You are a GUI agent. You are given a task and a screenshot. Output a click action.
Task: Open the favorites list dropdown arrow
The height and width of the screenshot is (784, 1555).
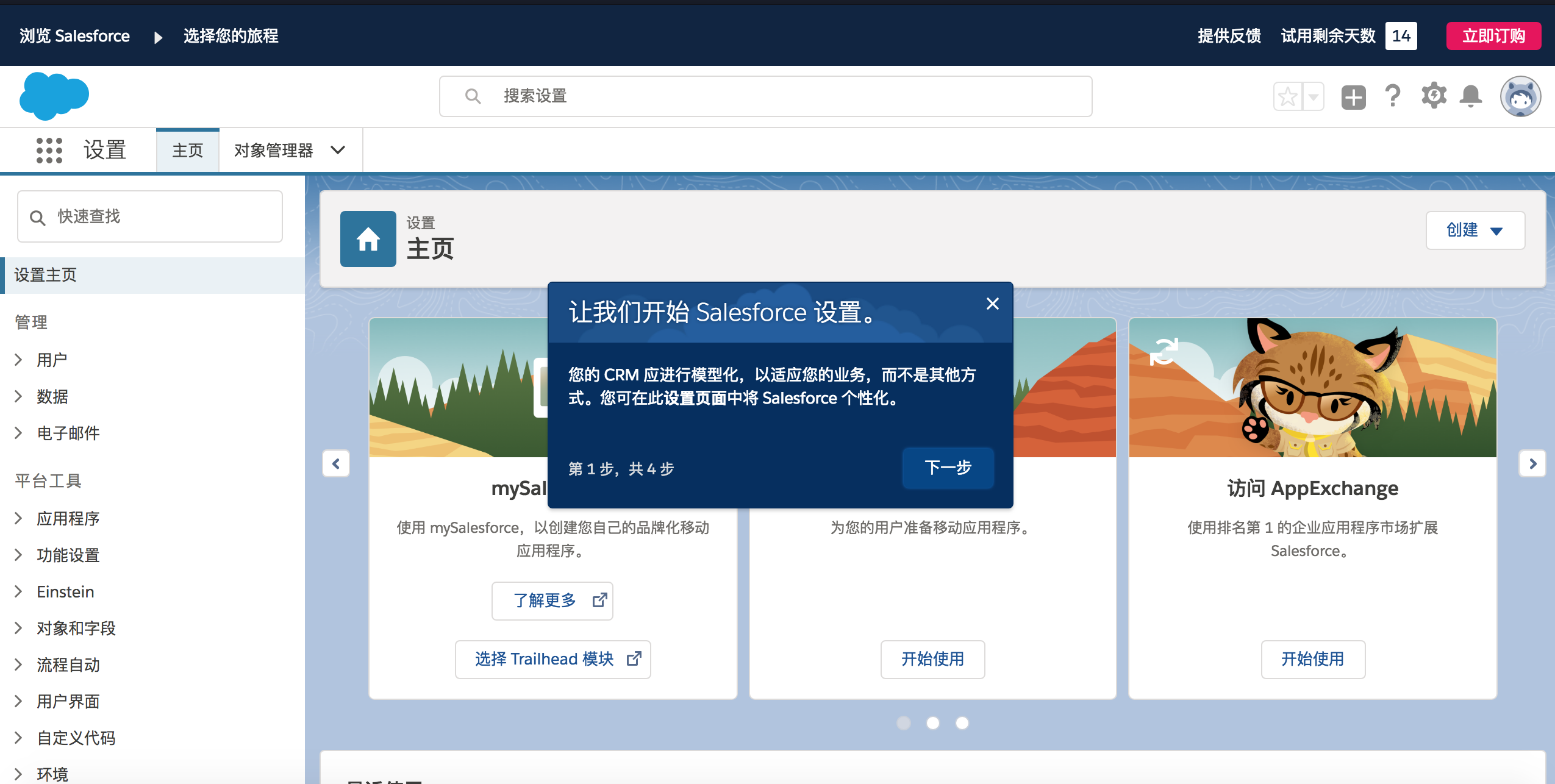pyautogui.click(x=1313, y=96)
